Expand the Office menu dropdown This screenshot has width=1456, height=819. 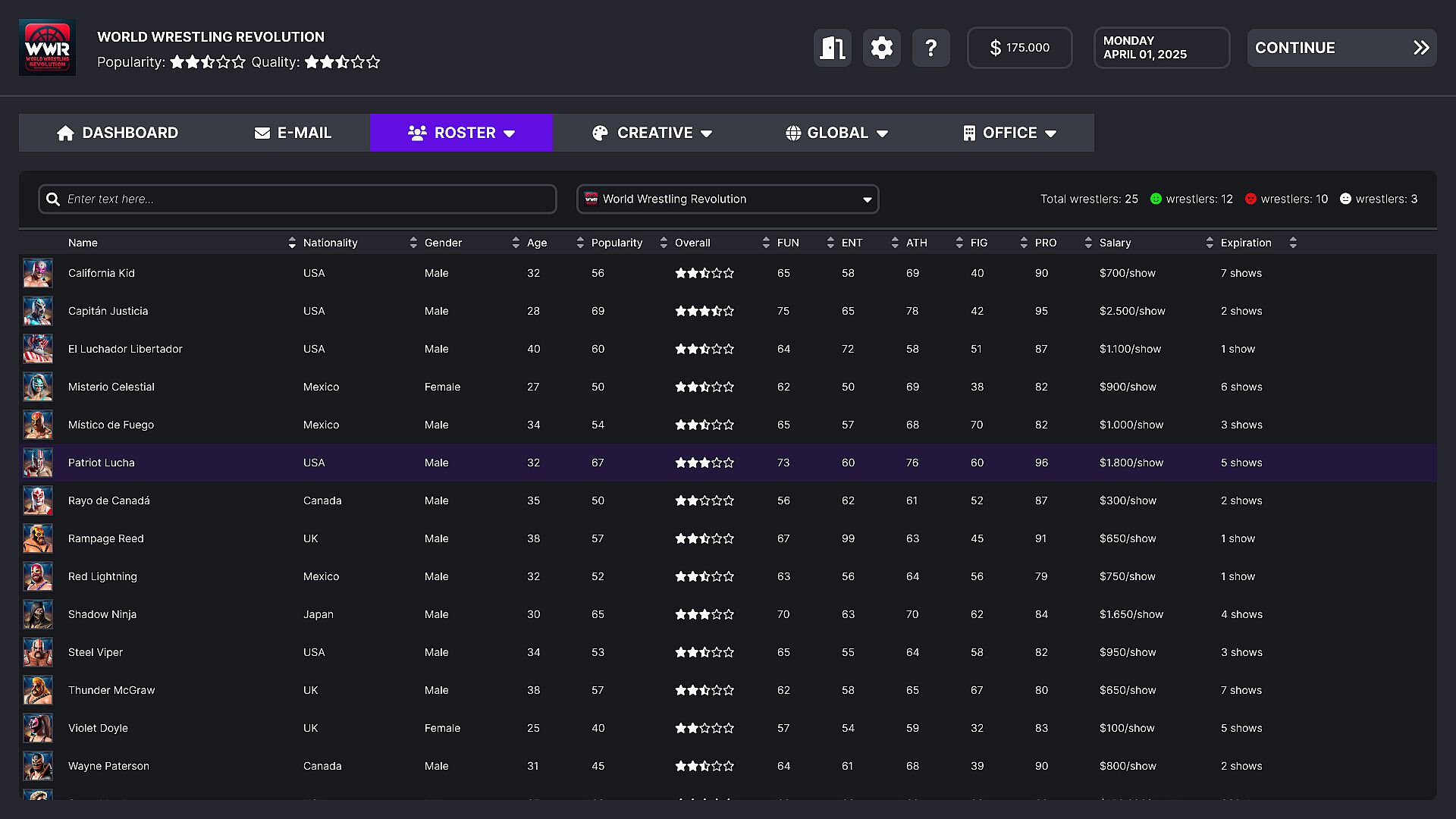pos(1009,133)
